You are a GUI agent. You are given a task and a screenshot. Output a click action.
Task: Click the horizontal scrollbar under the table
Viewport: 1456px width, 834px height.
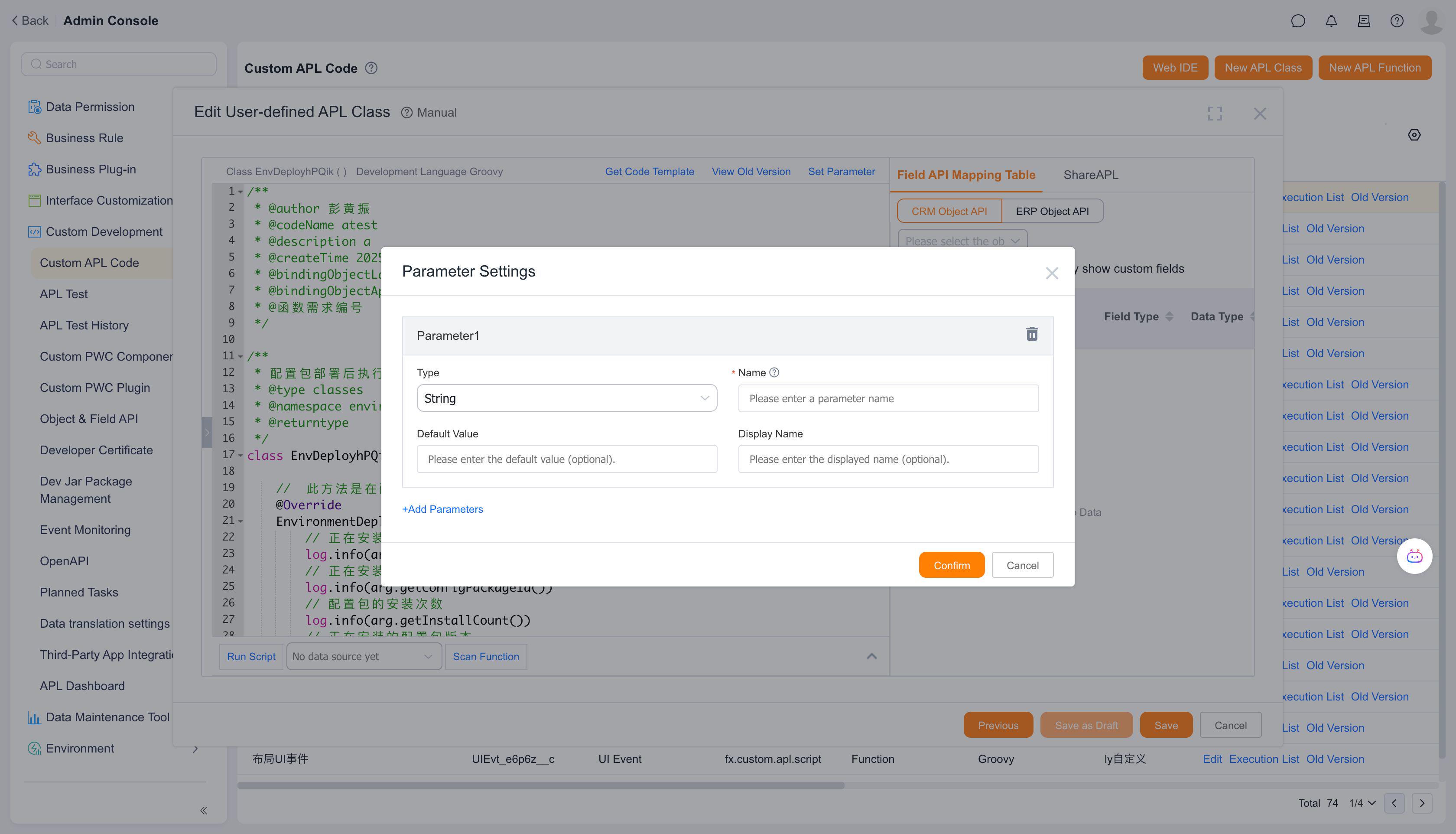[x=541, y=785]
